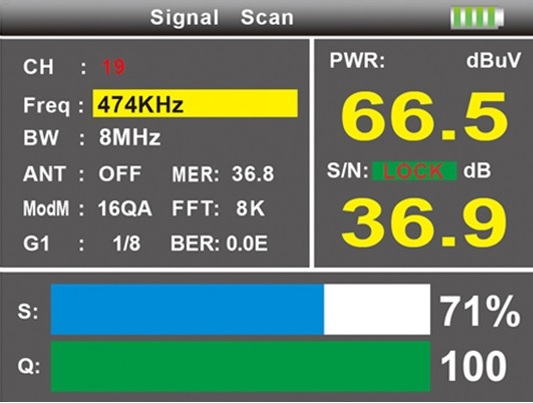Click the G1 1/8 guard interval value
Screen dimensions: 533x403
tap(126, 243)
